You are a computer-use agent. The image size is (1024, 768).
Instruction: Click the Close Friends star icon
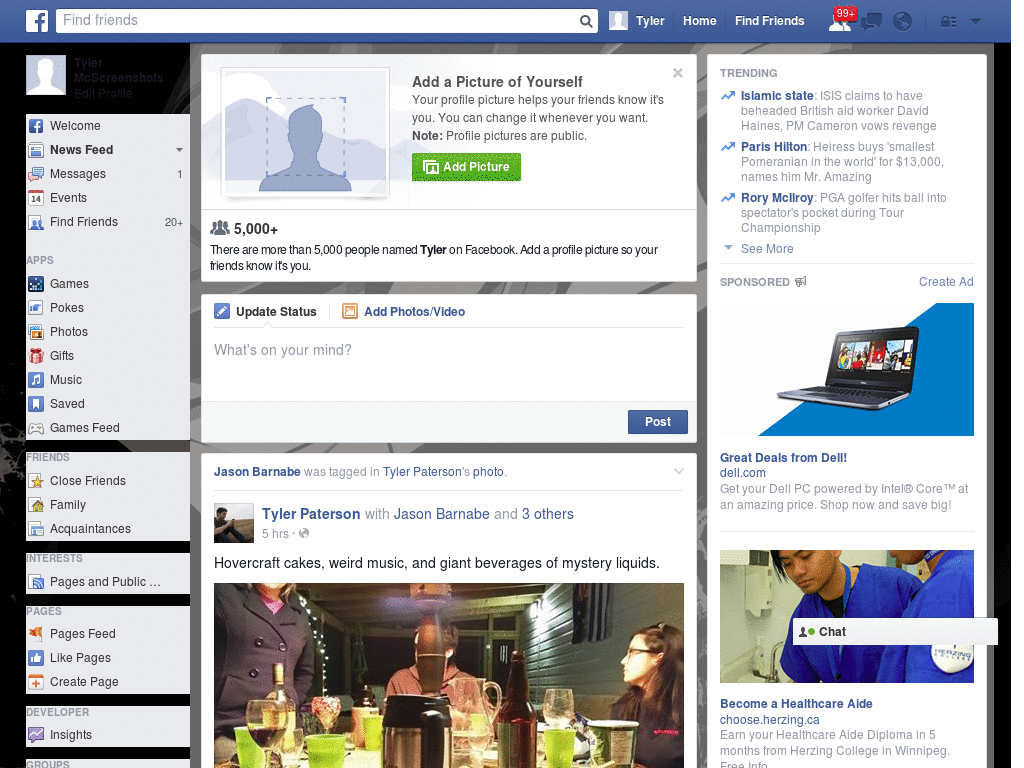point(36,481)
